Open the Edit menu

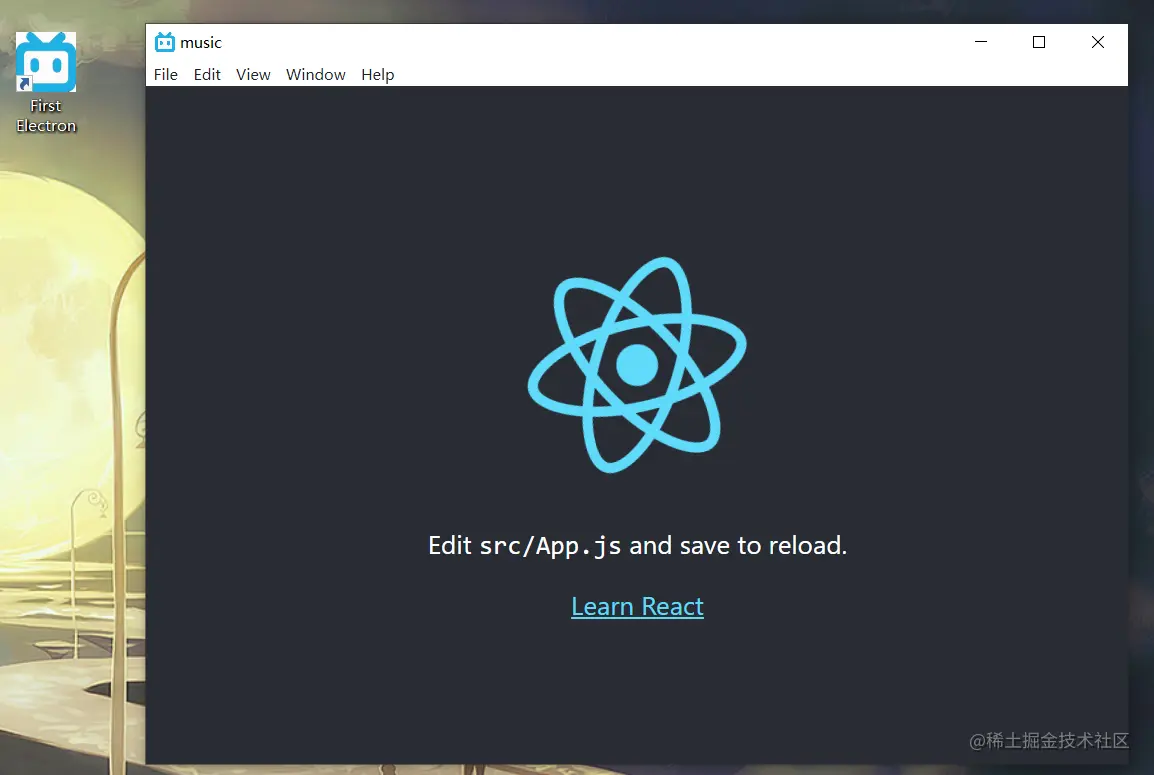[207, 74]
